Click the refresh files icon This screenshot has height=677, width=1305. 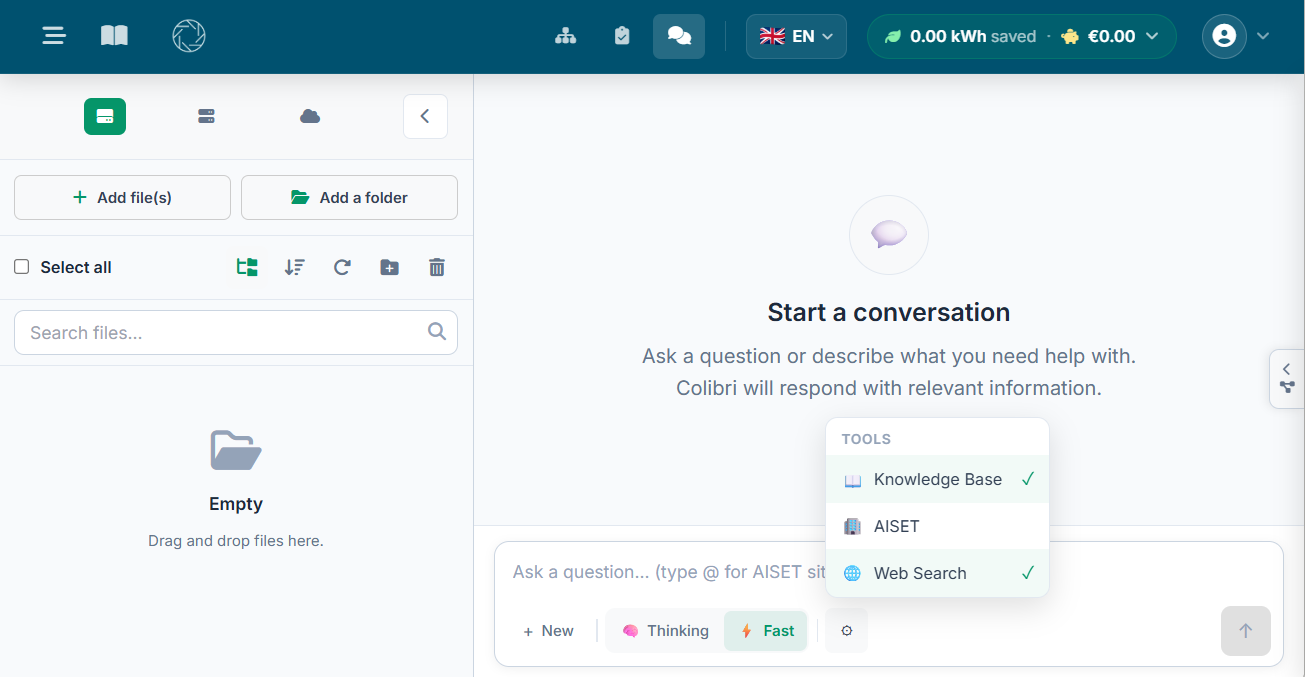pyautogui.click(x=342, y=267)
